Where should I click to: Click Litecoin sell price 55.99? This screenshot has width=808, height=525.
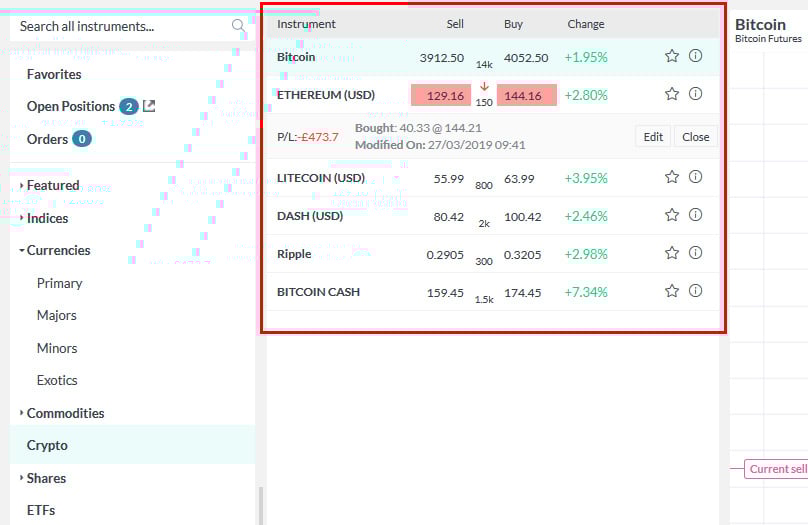click(449, 179)
